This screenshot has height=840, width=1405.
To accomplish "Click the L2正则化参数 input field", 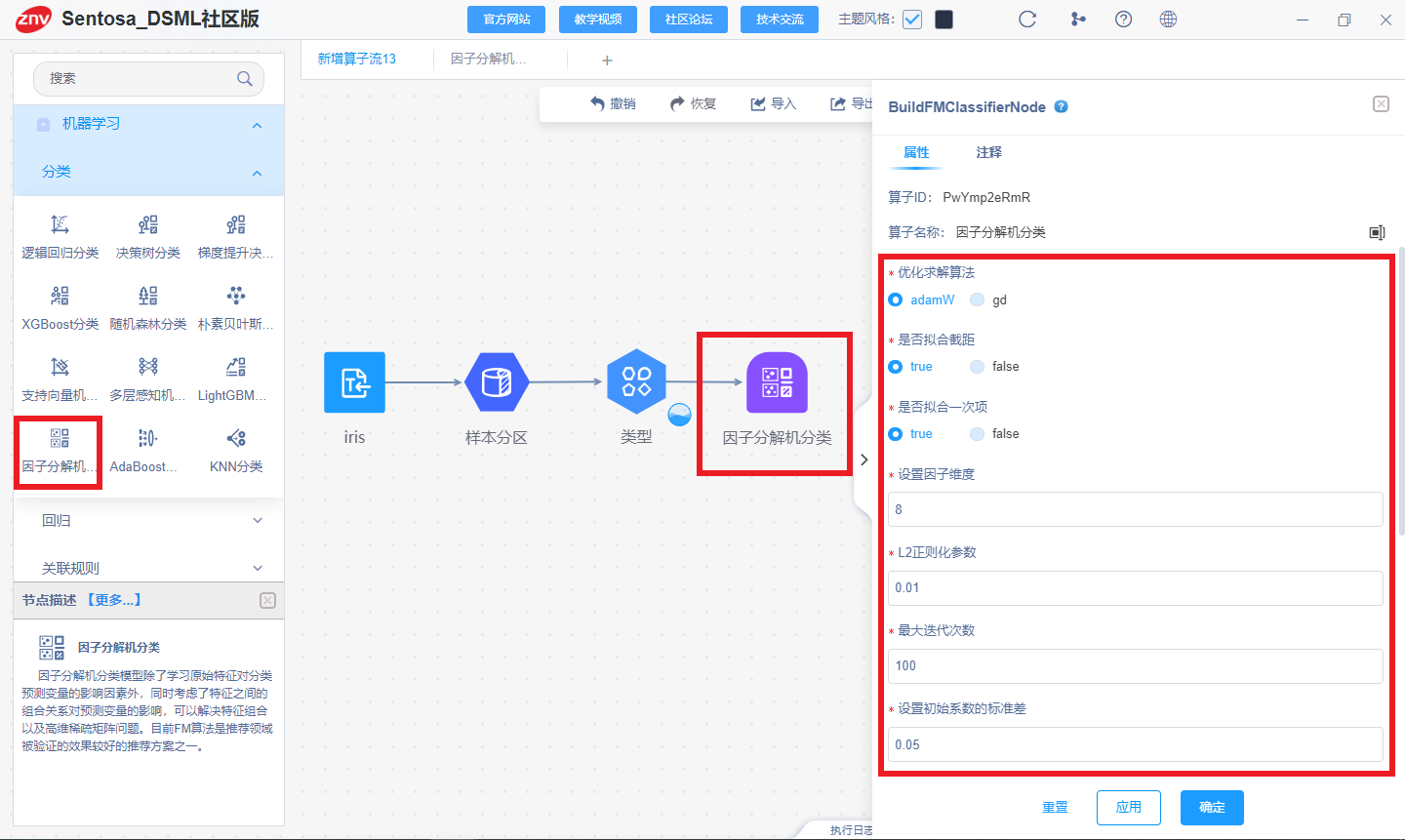I will [x=1136, y=588].
